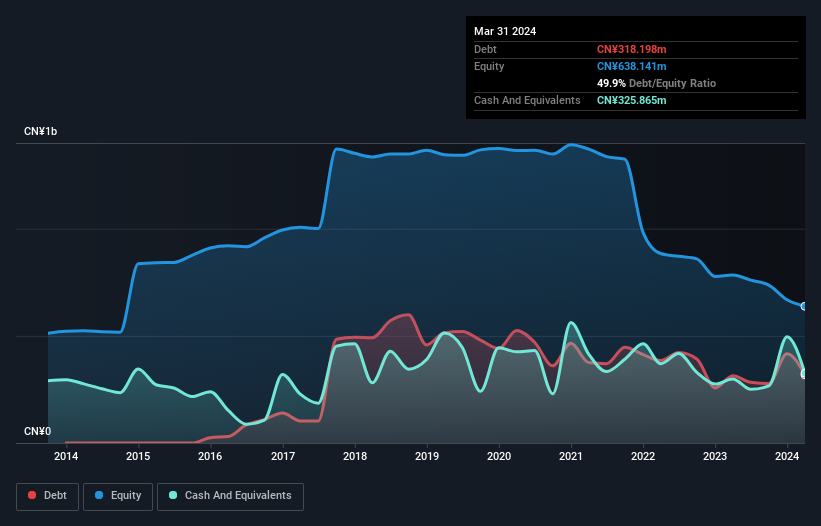Click the 2015 x-axis label

coord(138,456)
